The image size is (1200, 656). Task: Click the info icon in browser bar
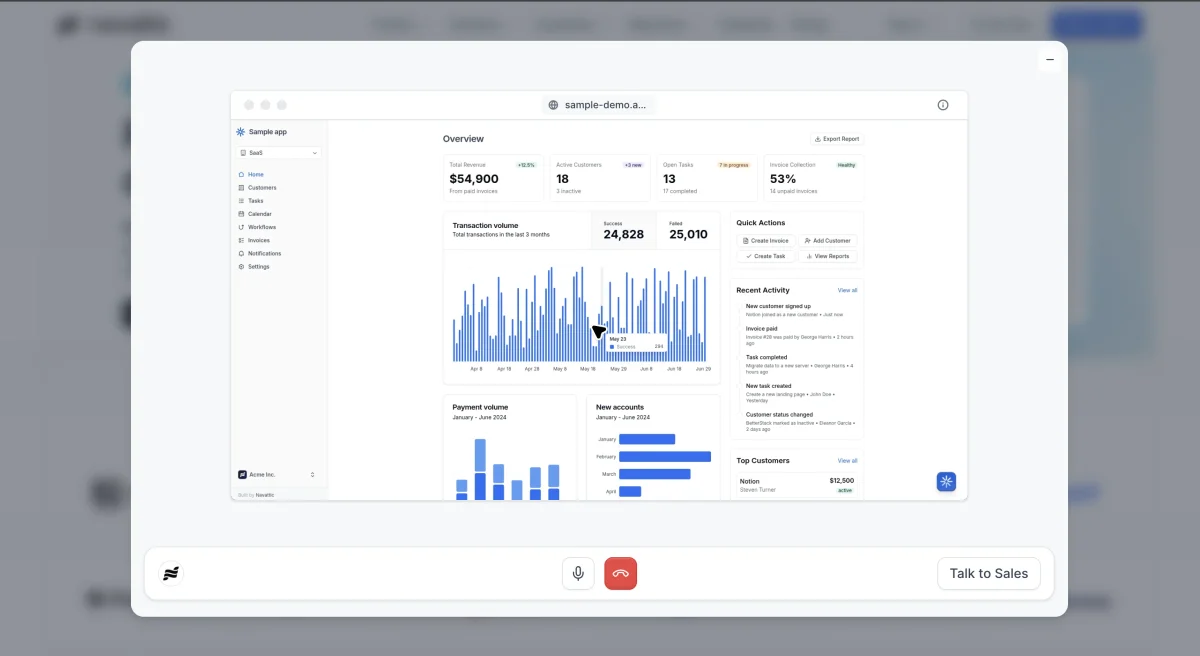click(x=943, y=105)
